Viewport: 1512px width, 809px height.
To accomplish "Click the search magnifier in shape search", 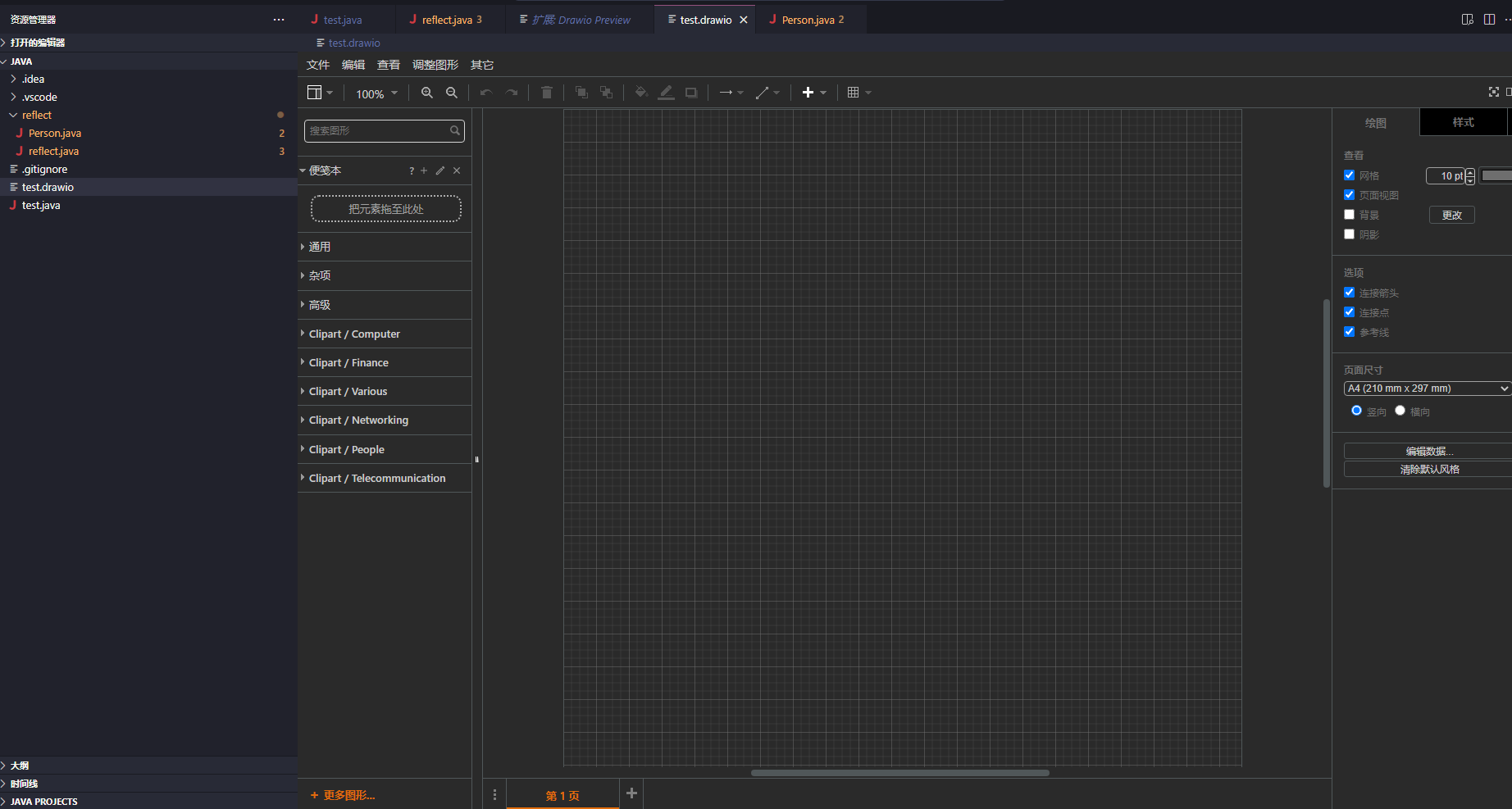I will [455, 130].
